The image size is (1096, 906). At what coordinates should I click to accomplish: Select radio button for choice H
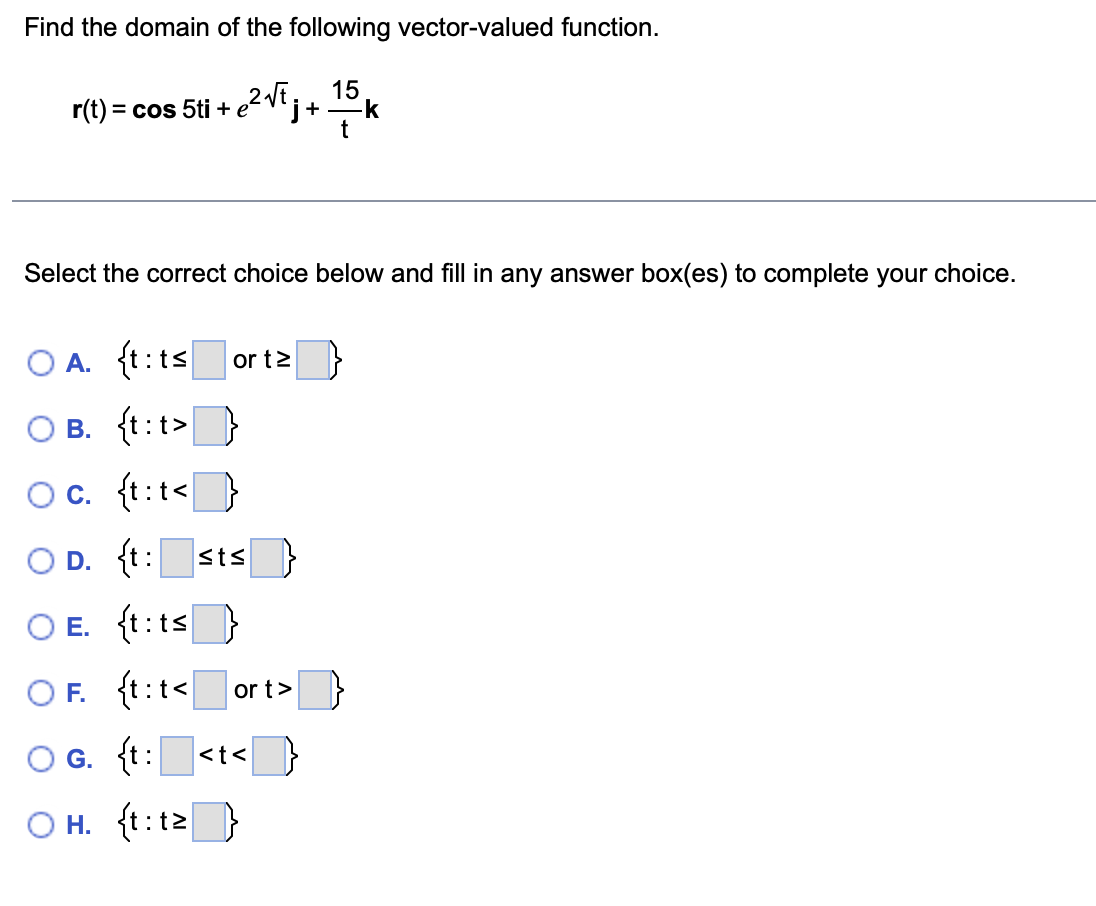point(41,822)
